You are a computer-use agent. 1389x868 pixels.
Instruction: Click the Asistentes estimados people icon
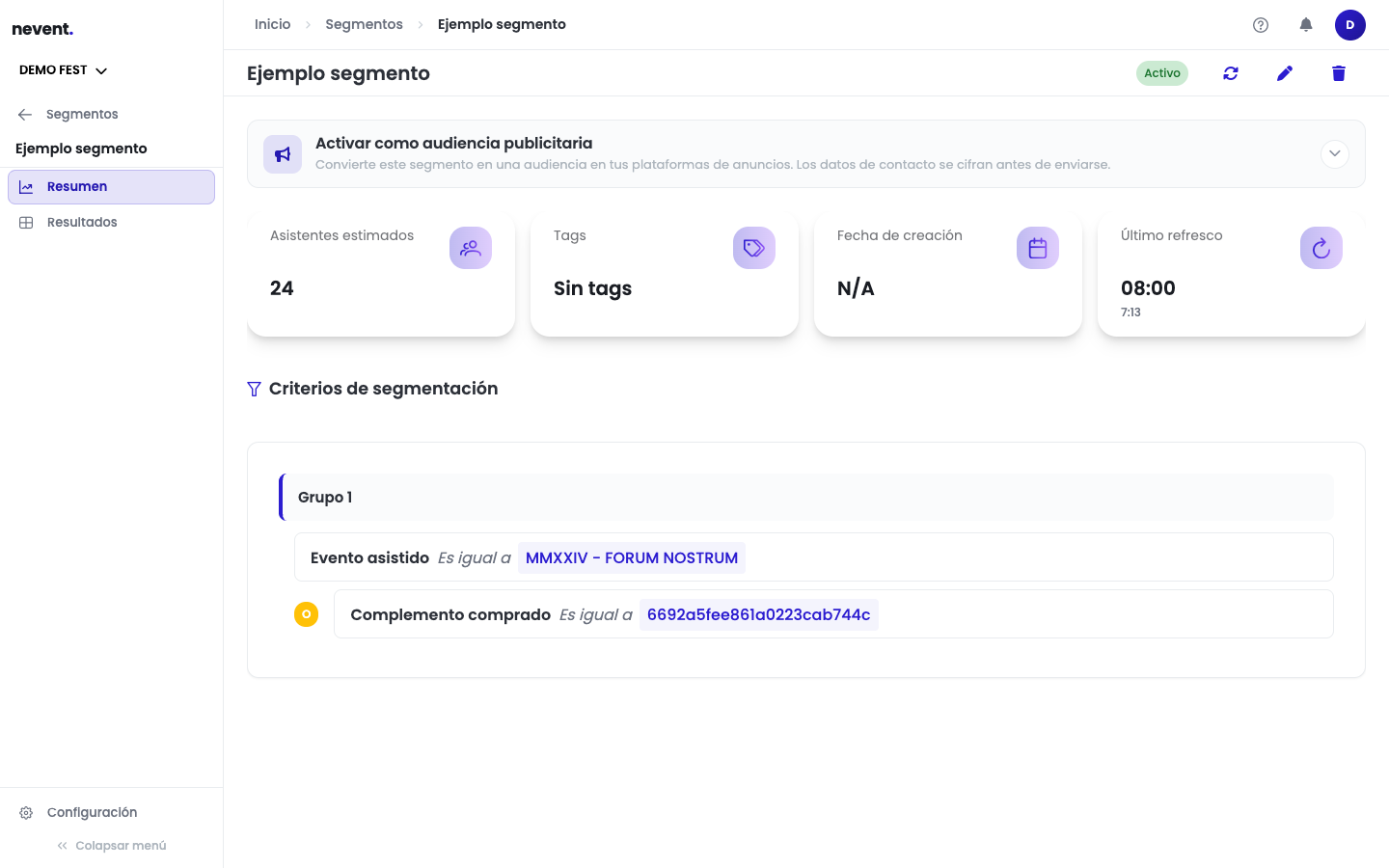pos(471,248)
